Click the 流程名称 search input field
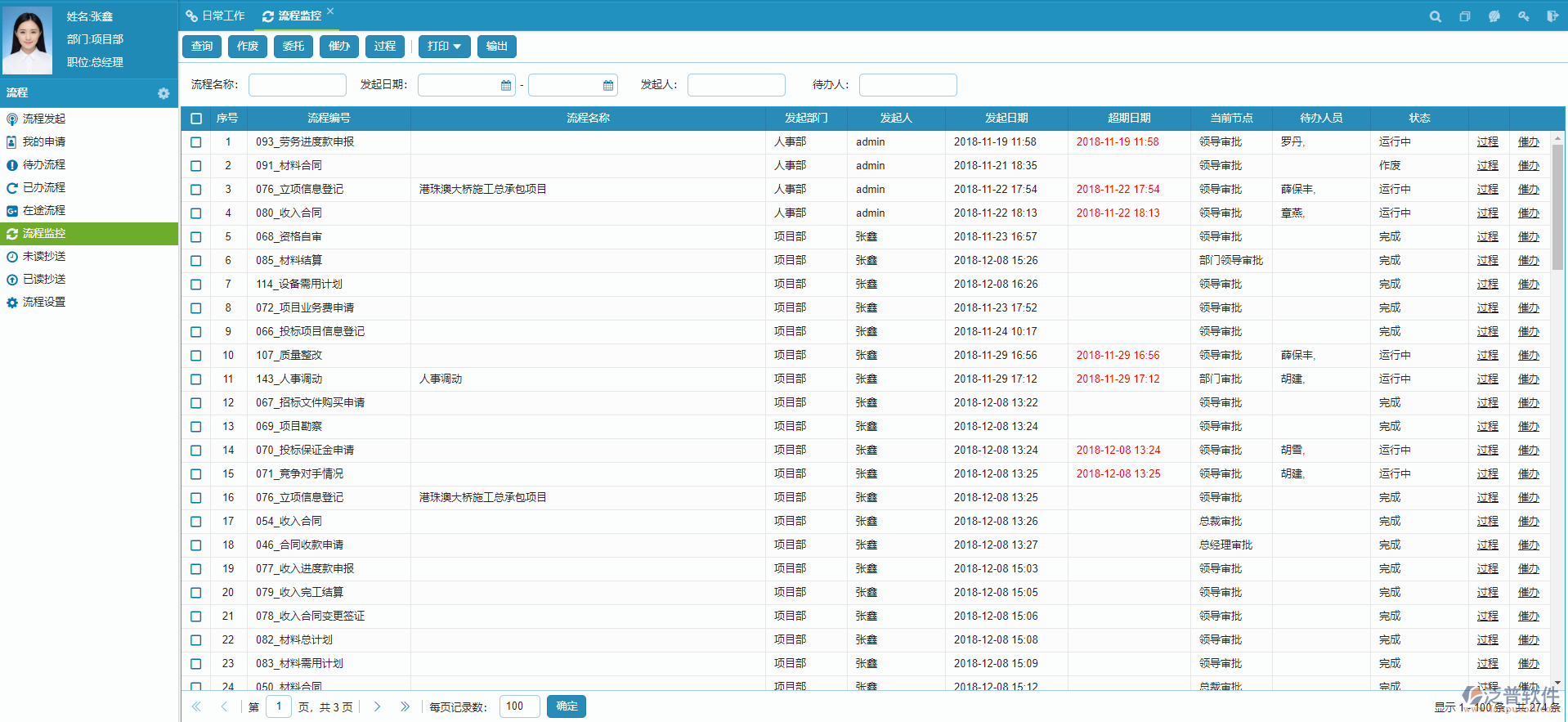Image resolution: width=1568 pixels, height=722 pixels. coord(297,85)
